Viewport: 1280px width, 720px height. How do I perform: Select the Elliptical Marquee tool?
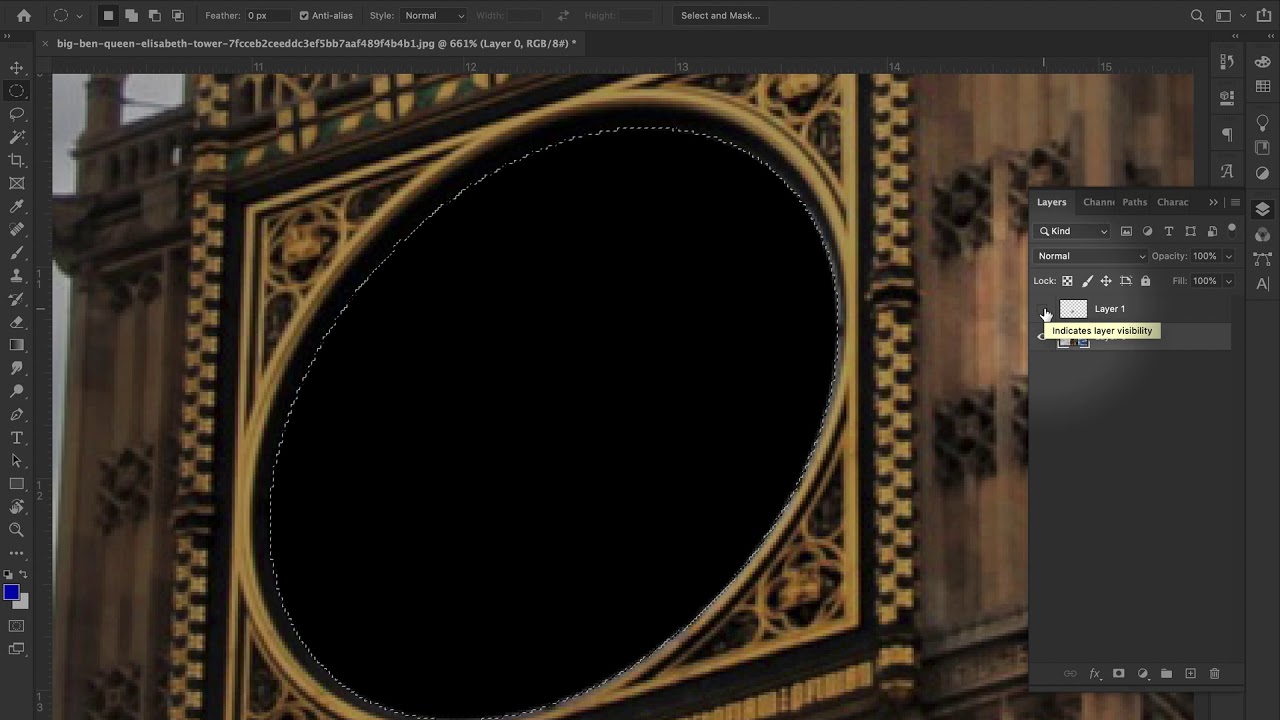17,91
